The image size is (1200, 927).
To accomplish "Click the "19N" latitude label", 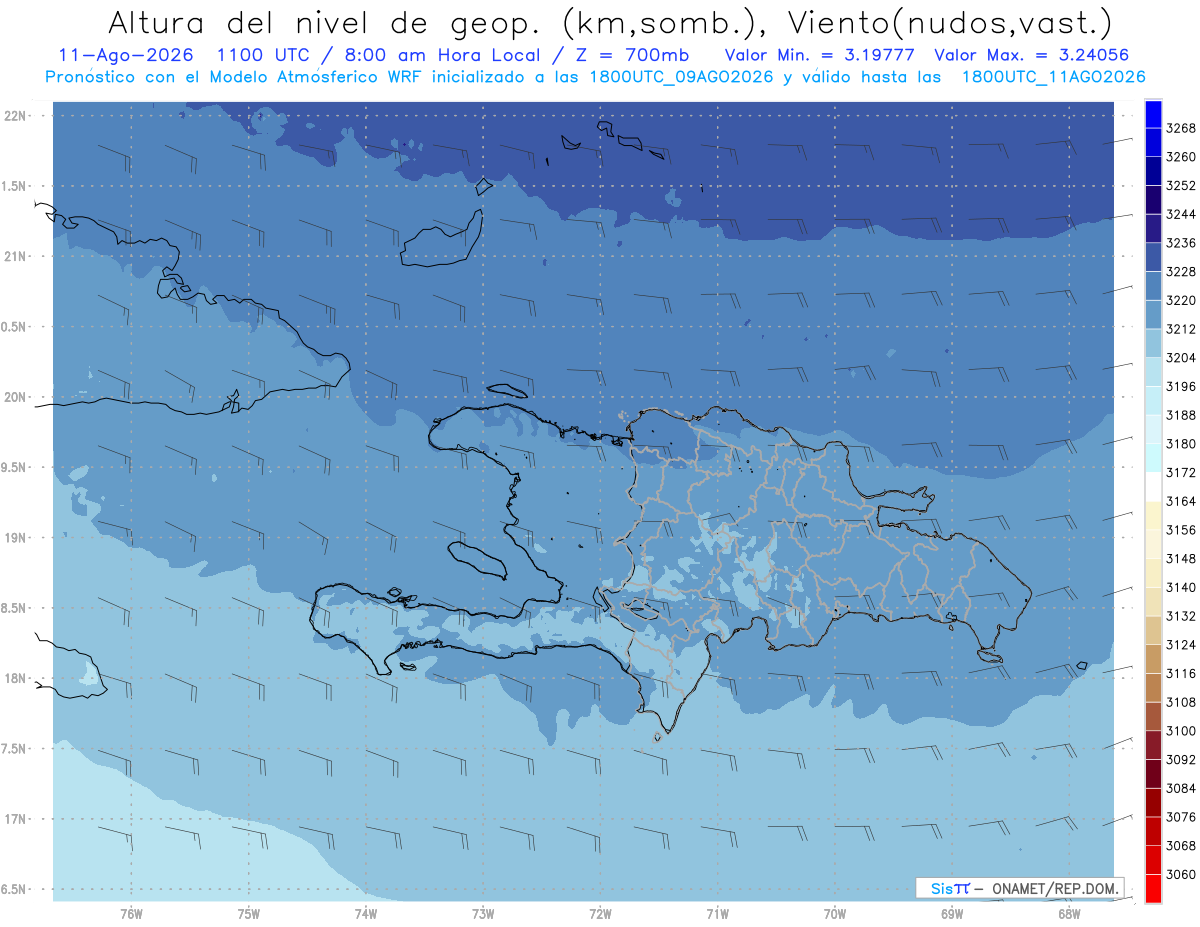I will (15, 538).
